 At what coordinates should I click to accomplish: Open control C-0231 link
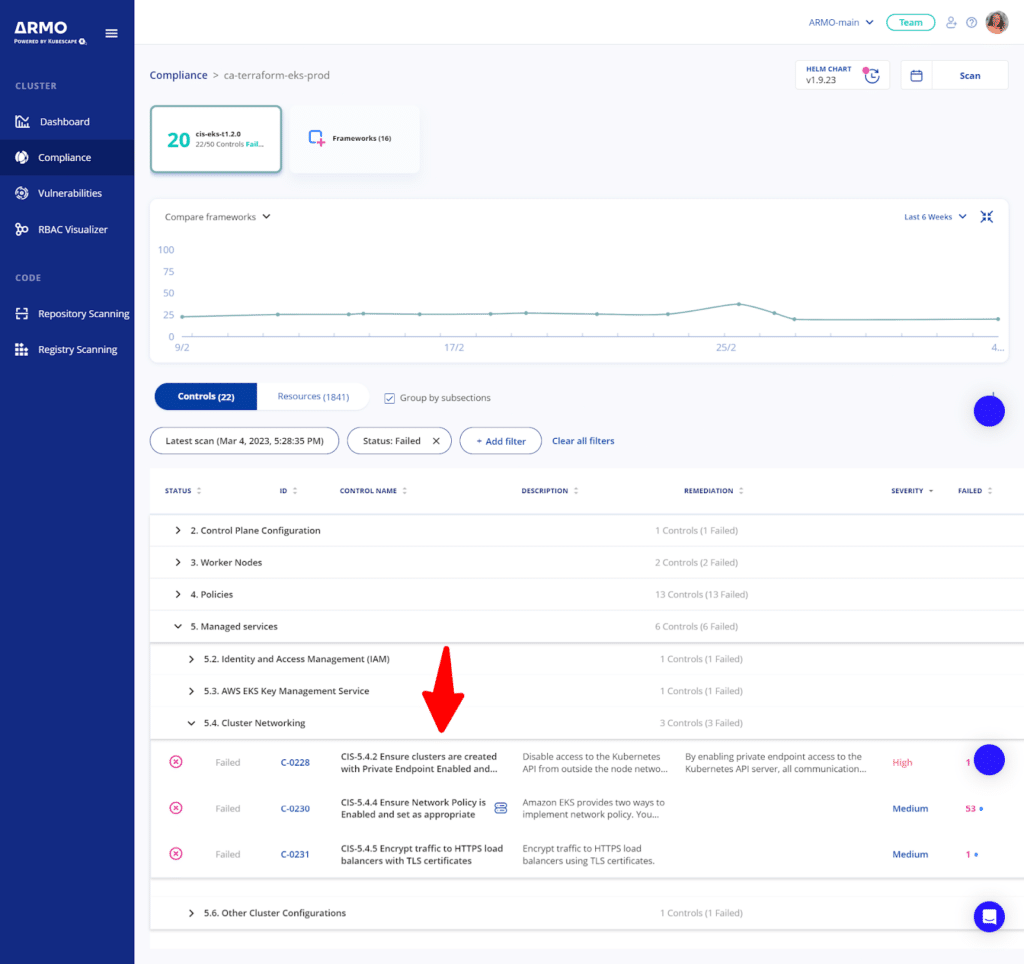click(295, 854)
